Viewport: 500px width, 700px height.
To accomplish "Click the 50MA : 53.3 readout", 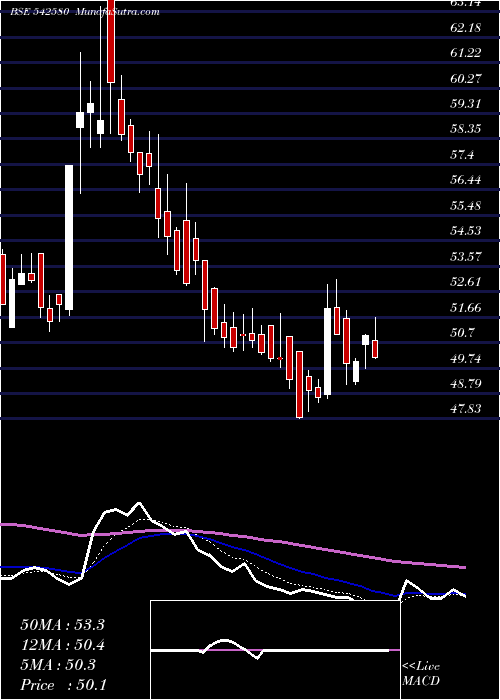I will click(62, 625).
